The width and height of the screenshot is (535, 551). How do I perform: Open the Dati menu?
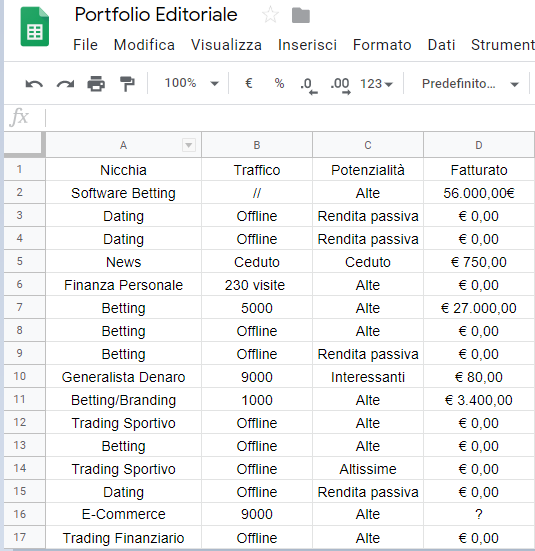(441, 45)
